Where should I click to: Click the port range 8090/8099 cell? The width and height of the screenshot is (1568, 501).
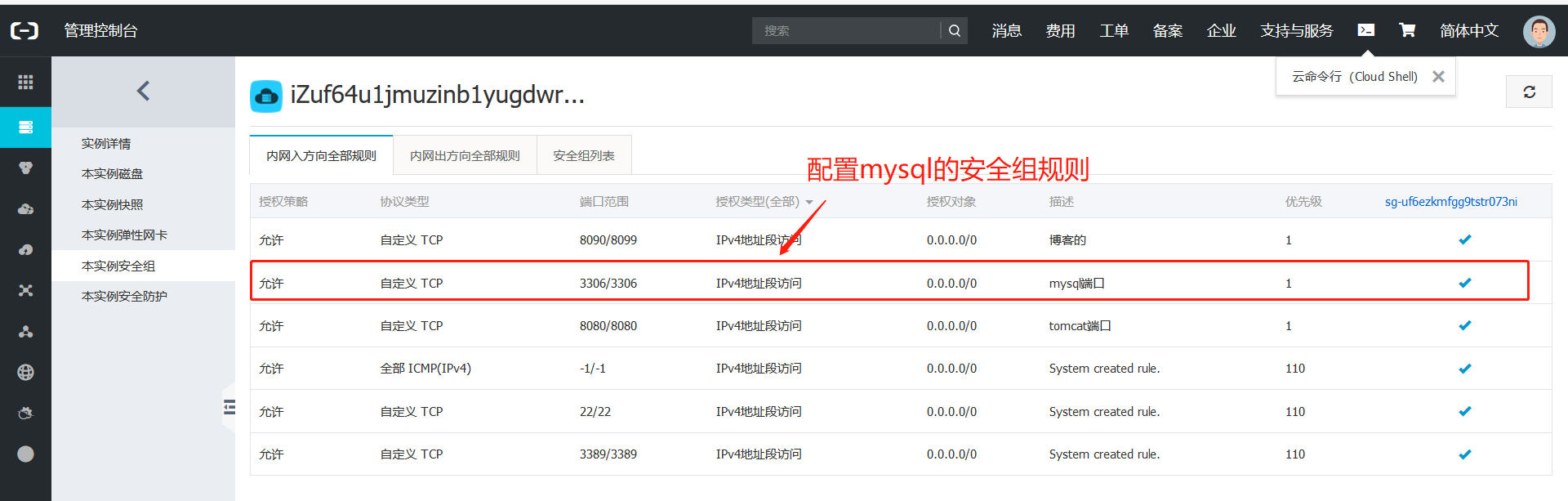(608, 239)
